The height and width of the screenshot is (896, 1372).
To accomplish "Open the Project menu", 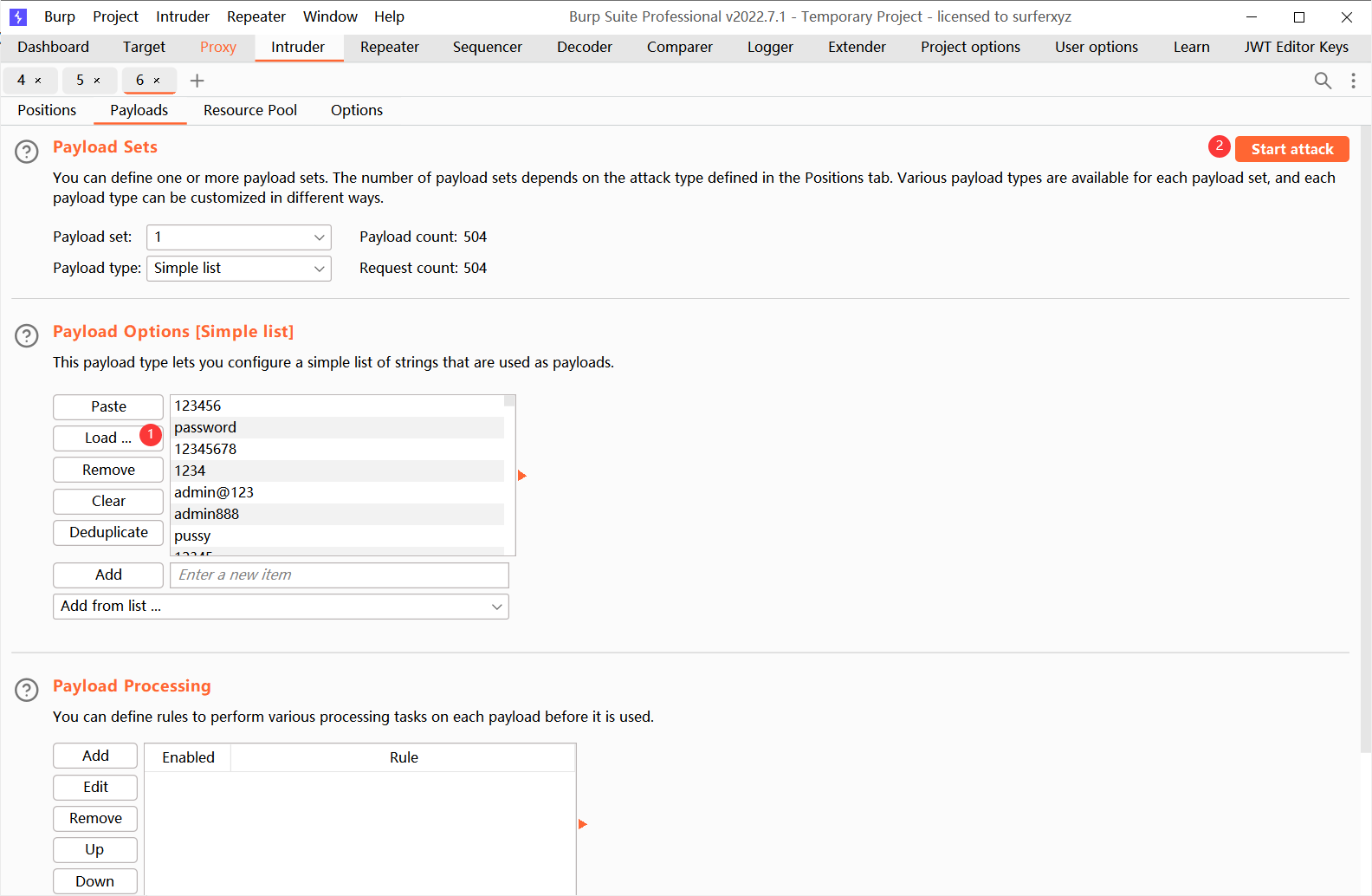I will tap(116, 16).
